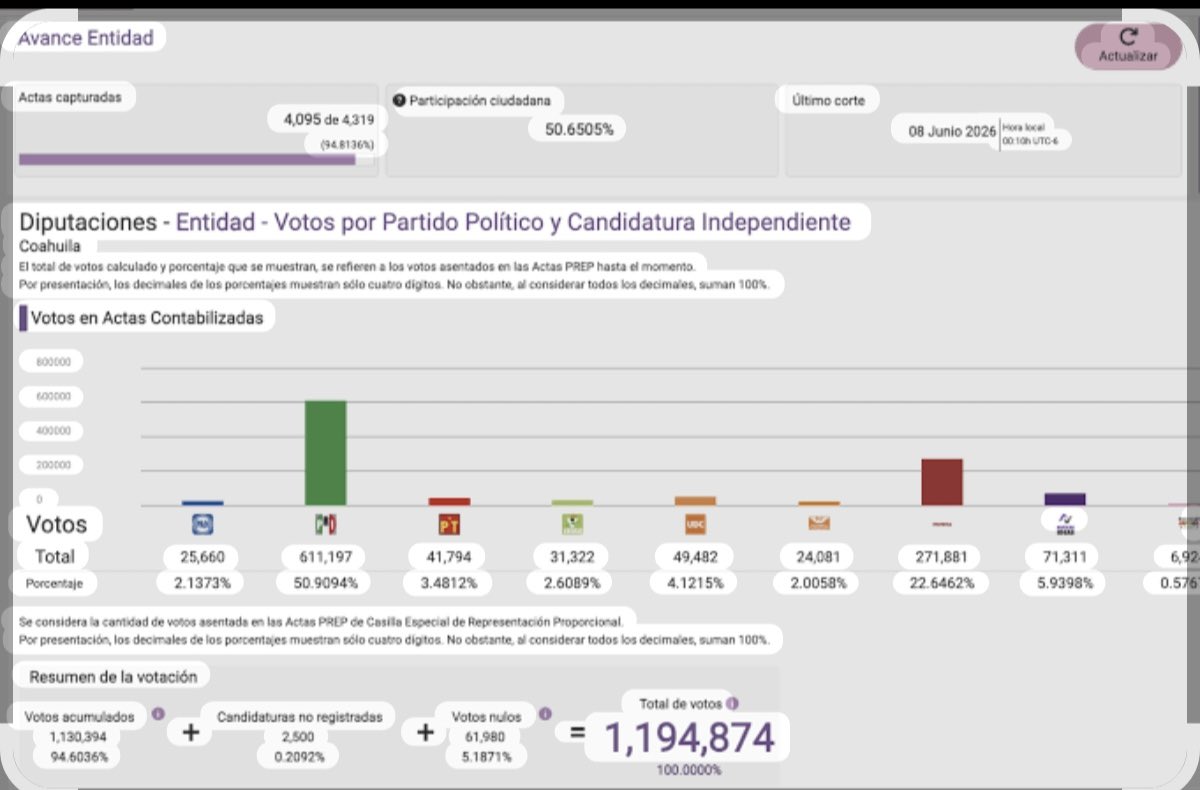Click the help icon beside Participación ciudadana

(x=399, y=101)
